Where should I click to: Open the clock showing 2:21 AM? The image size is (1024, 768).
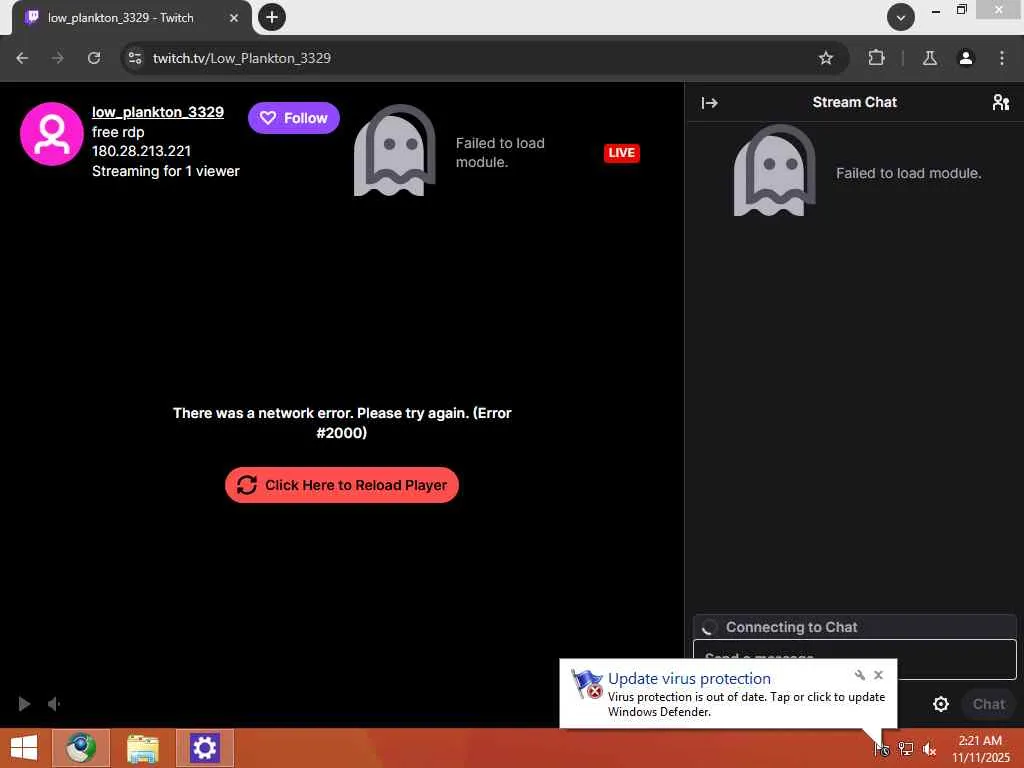(x=980, y=748)
